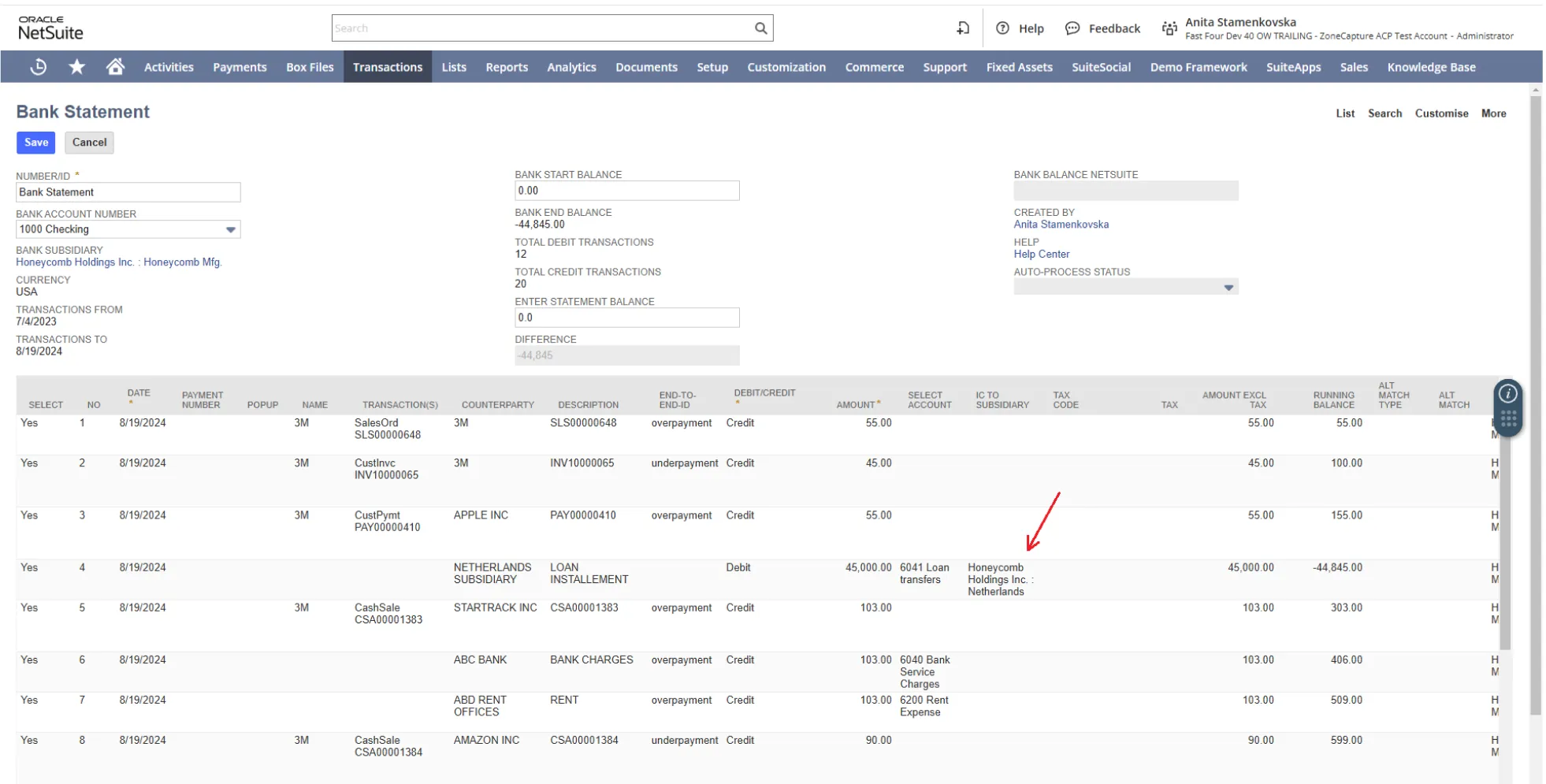Image resolution: width=1546 pixels, height=784 pixels.
Task: Click the Counterparty column header
Action: pos(497,405)
